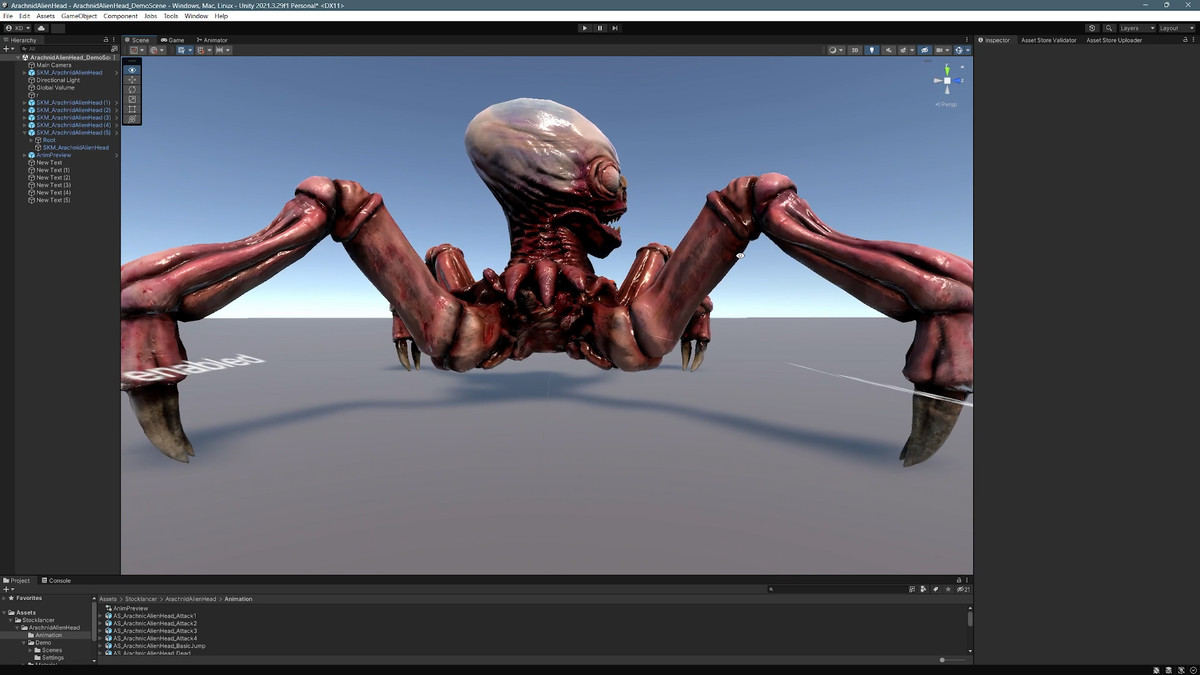Collapse SKM_ArachnidAlienHead (5) in Hierarchy

[24, 133]
